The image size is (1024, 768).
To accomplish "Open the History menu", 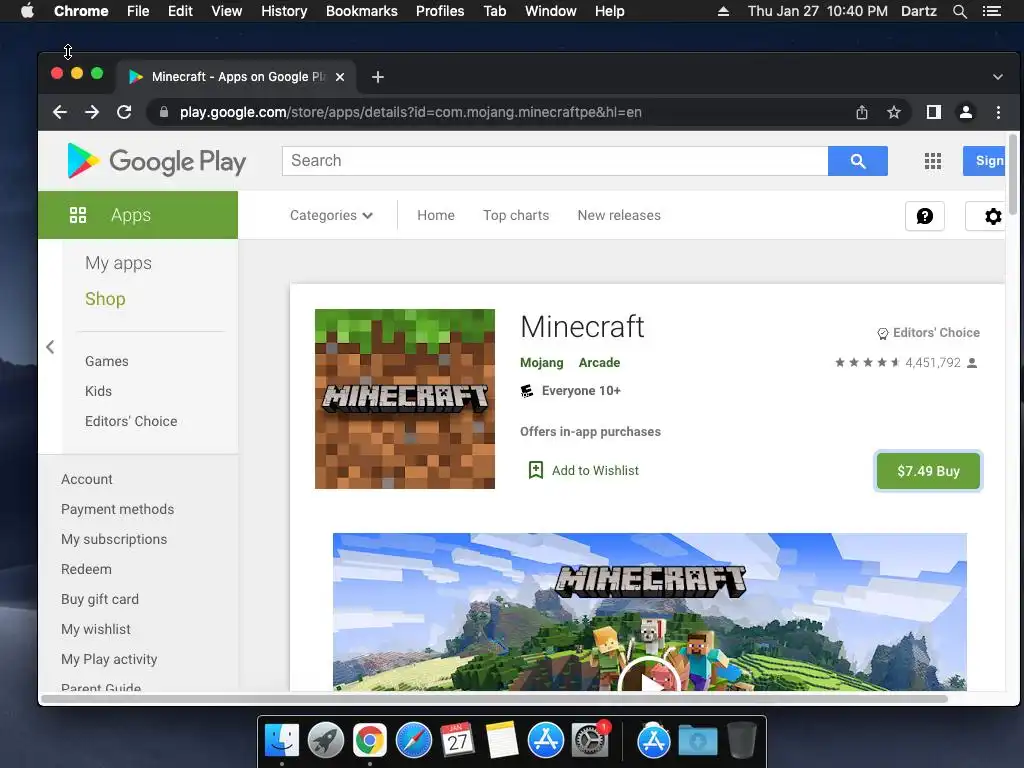I will pos(284,11).
